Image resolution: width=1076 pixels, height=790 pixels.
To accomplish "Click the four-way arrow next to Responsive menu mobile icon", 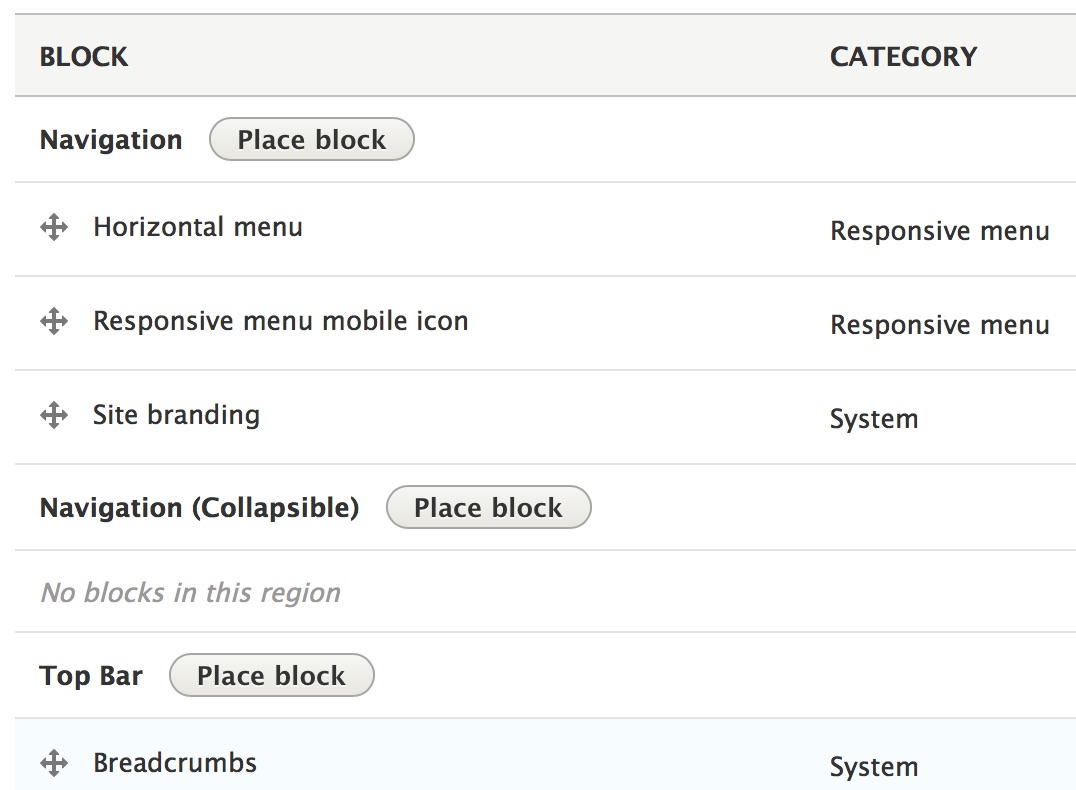I will pos(52,321).
